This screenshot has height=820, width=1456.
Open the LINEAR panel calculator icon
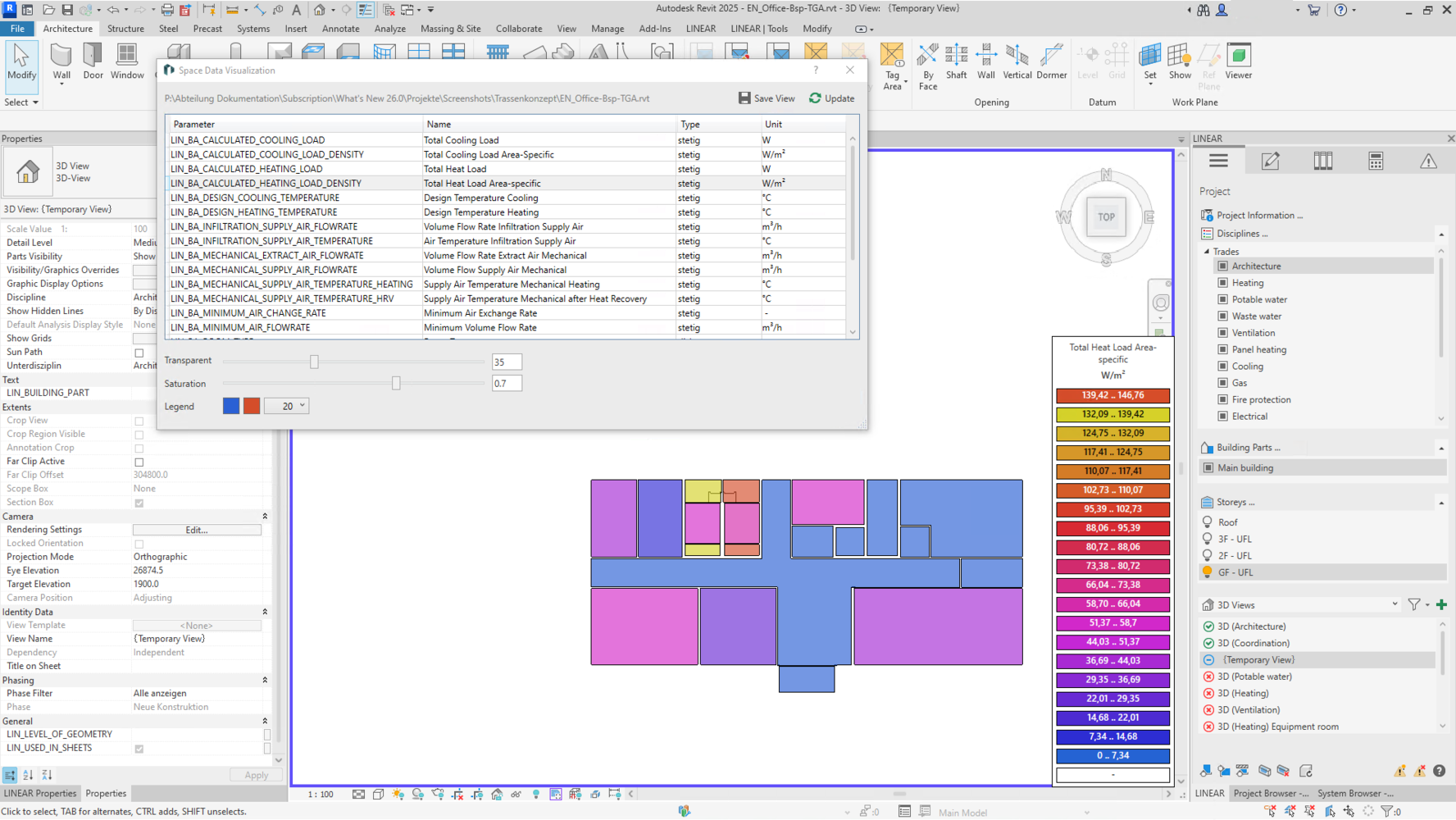1376,162
